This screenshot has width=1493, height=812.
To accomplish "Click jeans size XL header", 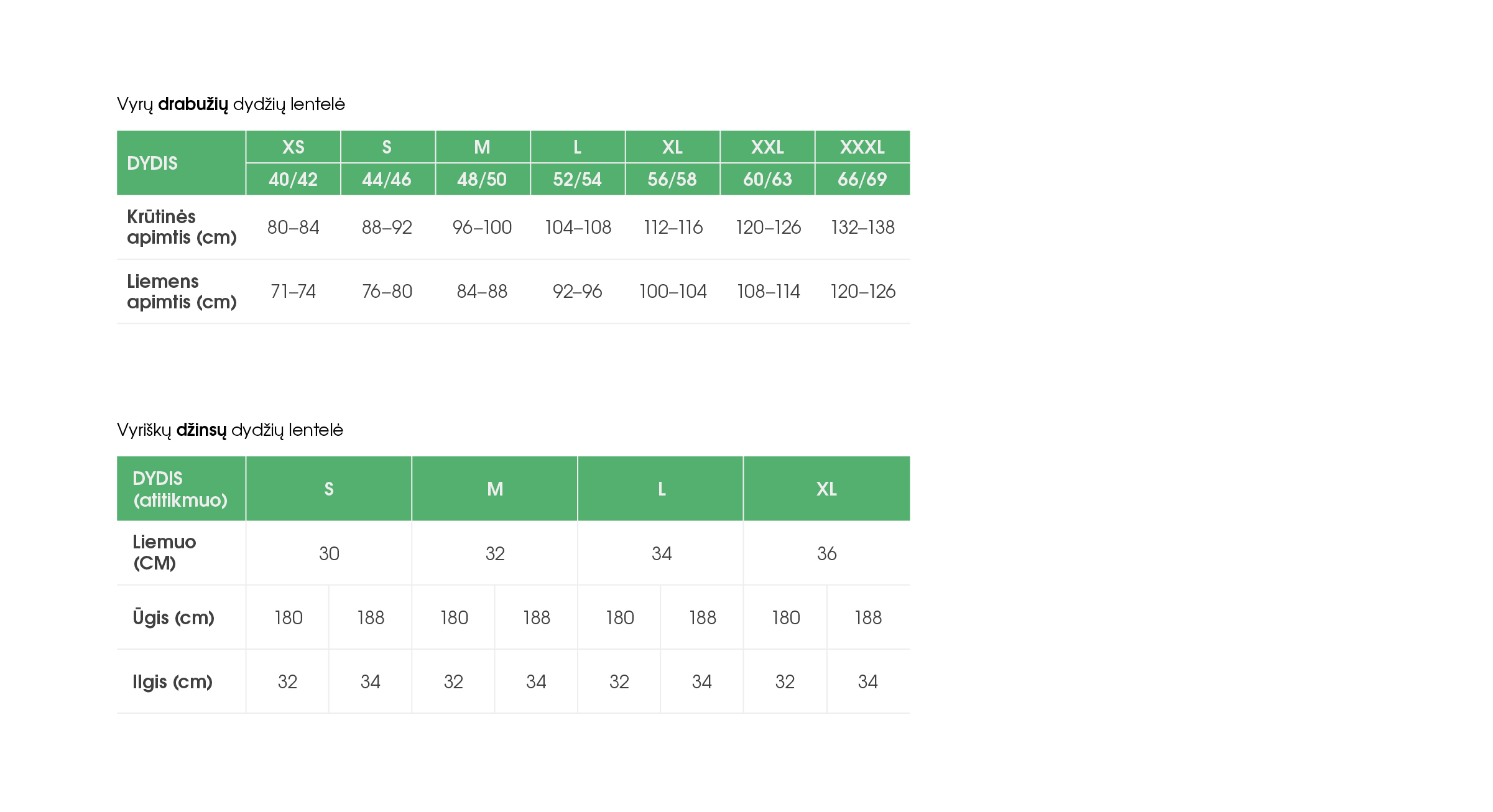I will tap(827, 489).
